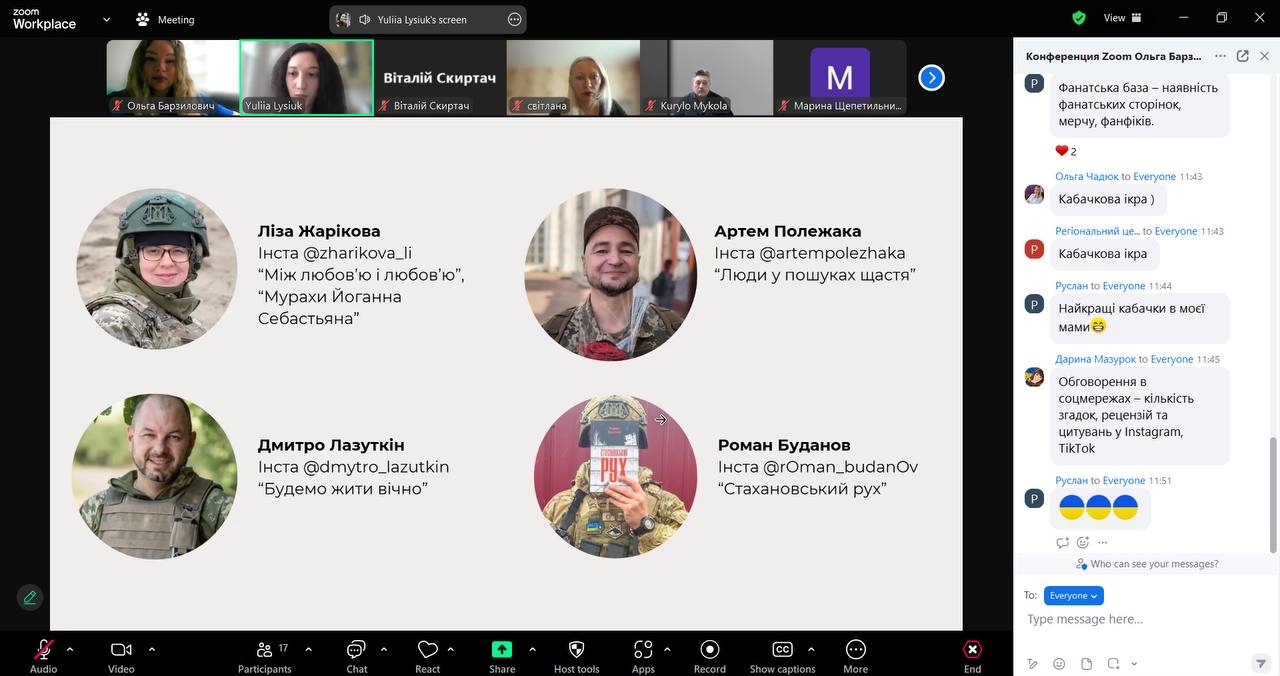Open the Meeting tab in the title bar
This screenshot has height=676, width=1280.
click(166, 19)
